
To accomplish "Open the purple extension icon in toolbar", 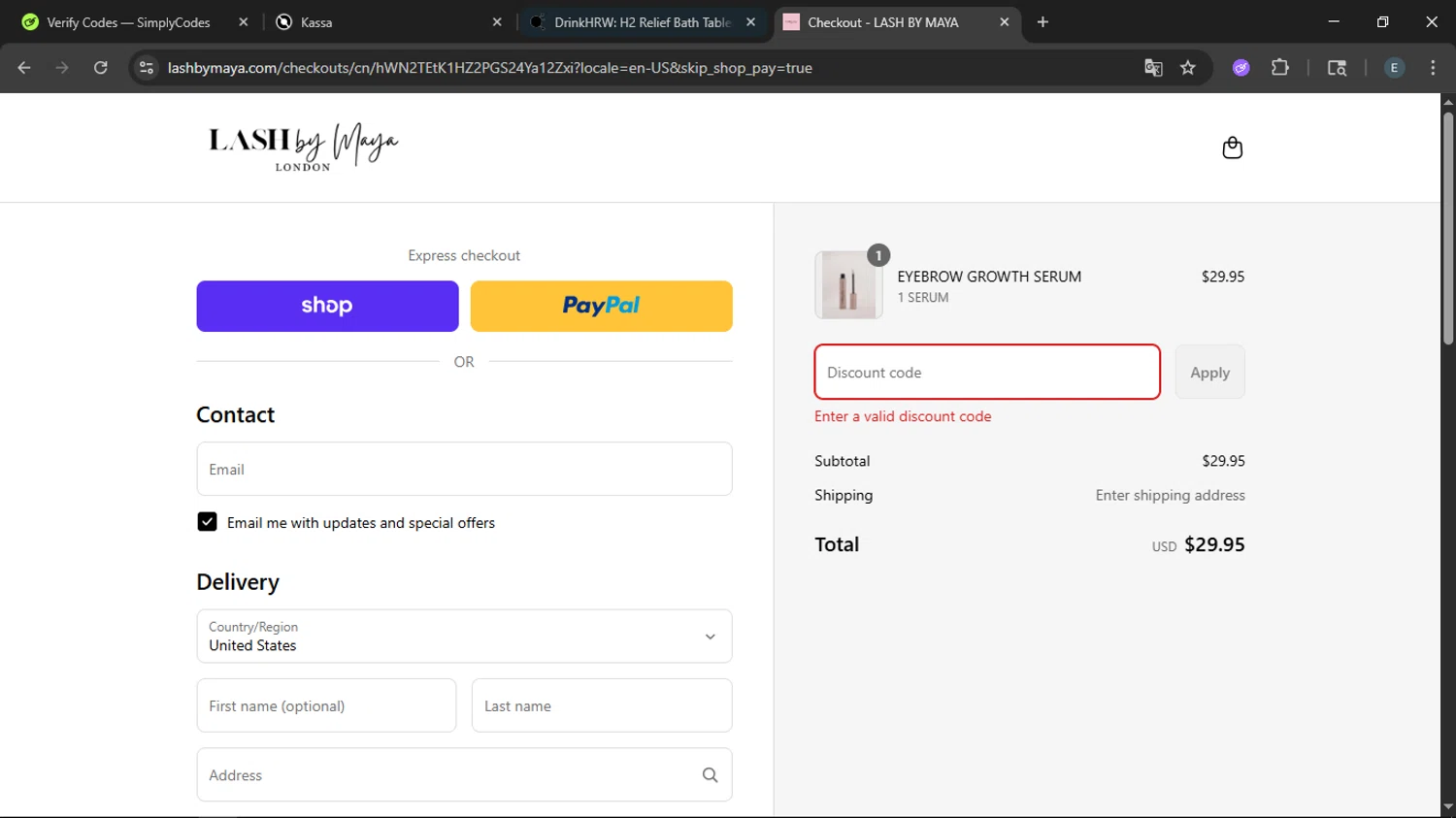I will (1241, 68).
